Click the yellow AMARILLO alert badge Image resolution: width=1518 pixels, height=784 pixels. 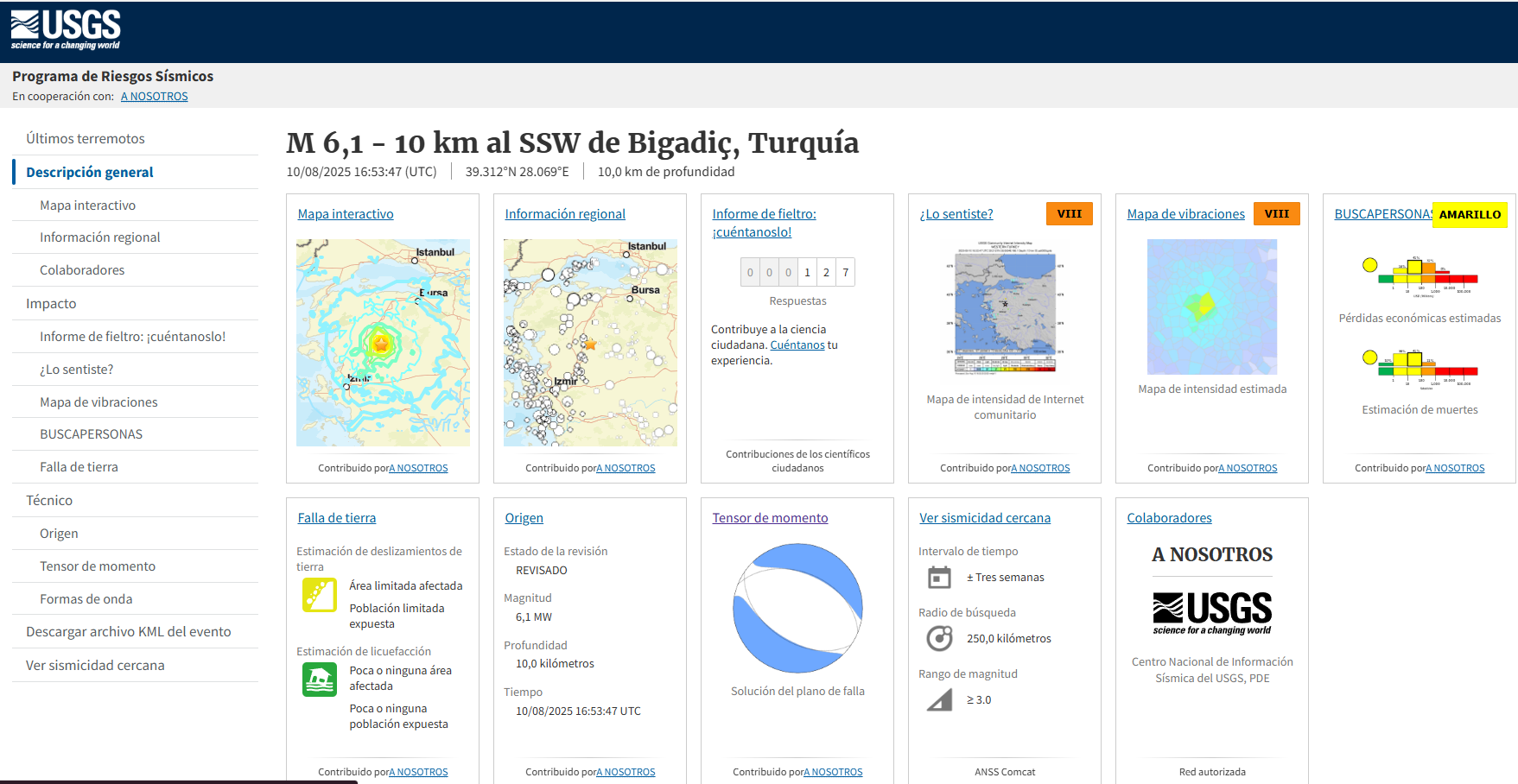pyautogui.click(x=1469, y=215)
